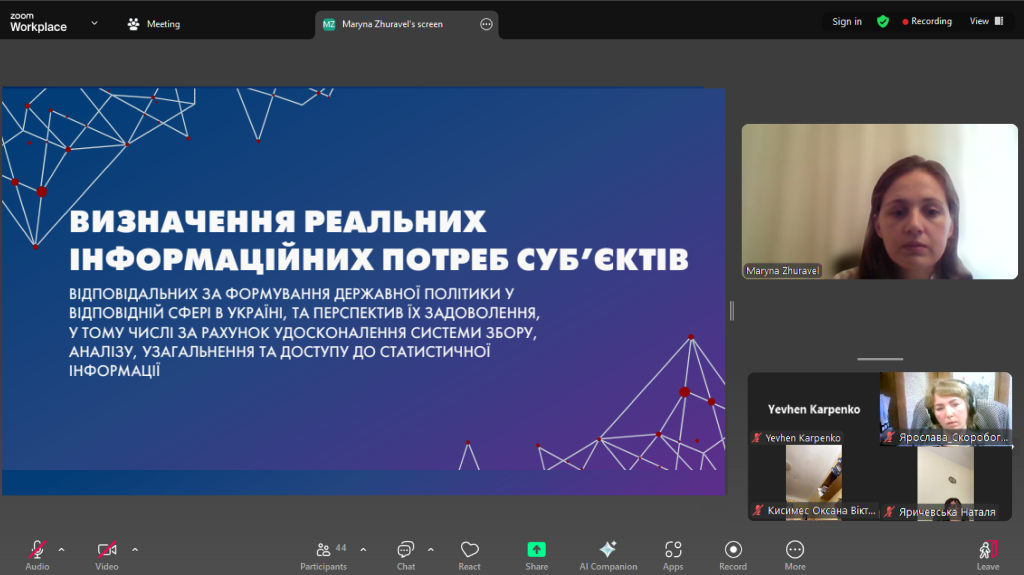Expand the caret next to Chat

431,550
